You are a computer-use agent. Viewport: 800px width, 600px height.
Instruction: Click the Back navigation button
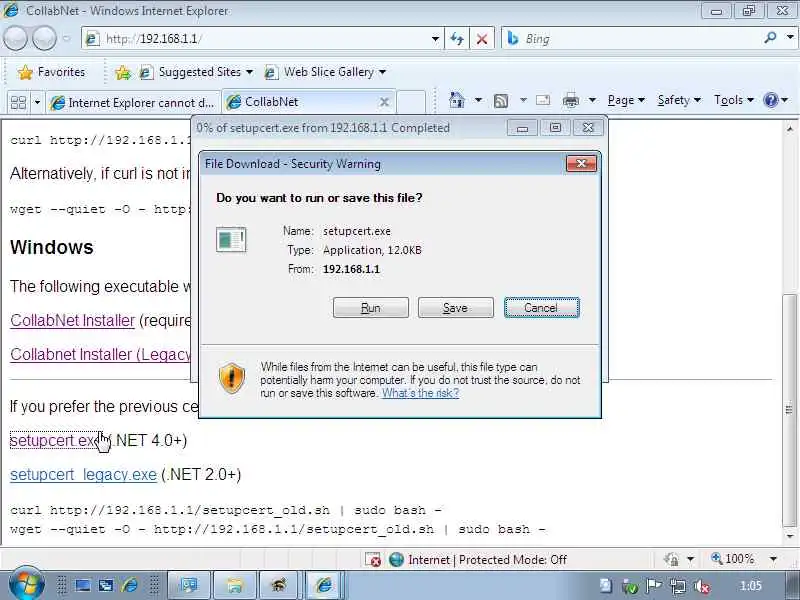coord(15,38)
